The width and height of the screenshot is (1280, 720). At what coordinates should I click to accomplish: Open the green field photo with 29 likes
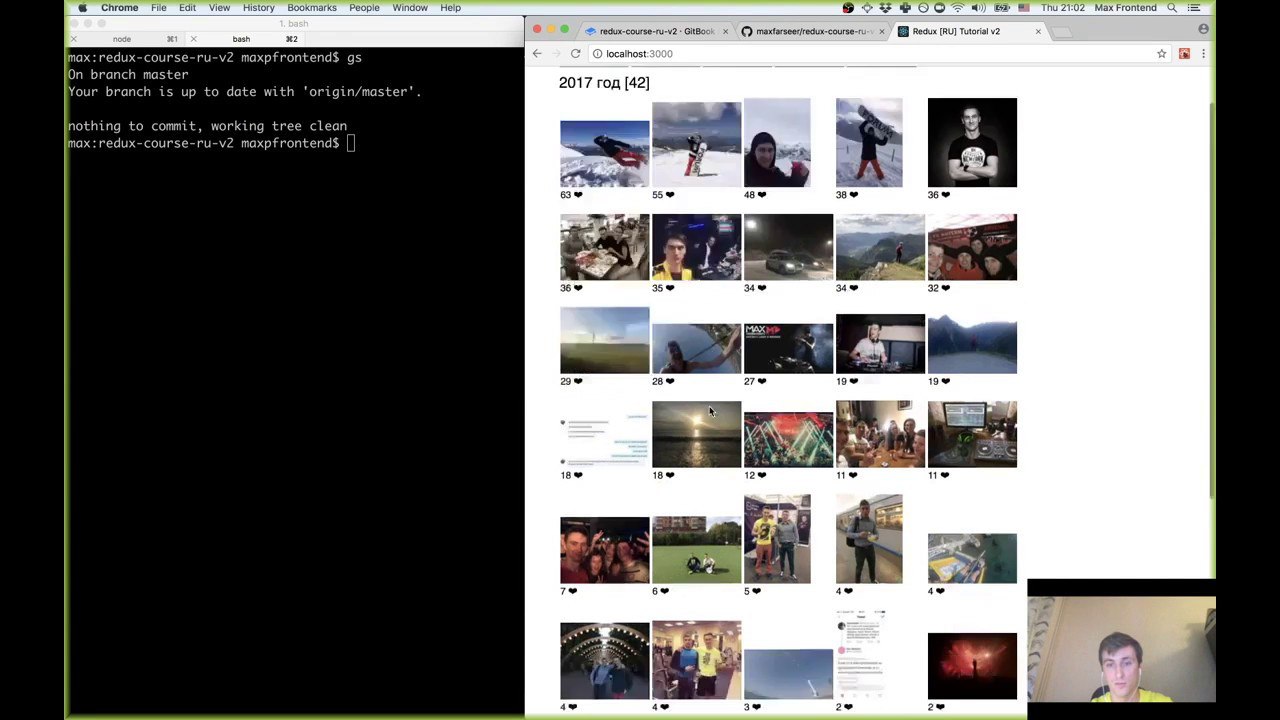tap(604, 341)
